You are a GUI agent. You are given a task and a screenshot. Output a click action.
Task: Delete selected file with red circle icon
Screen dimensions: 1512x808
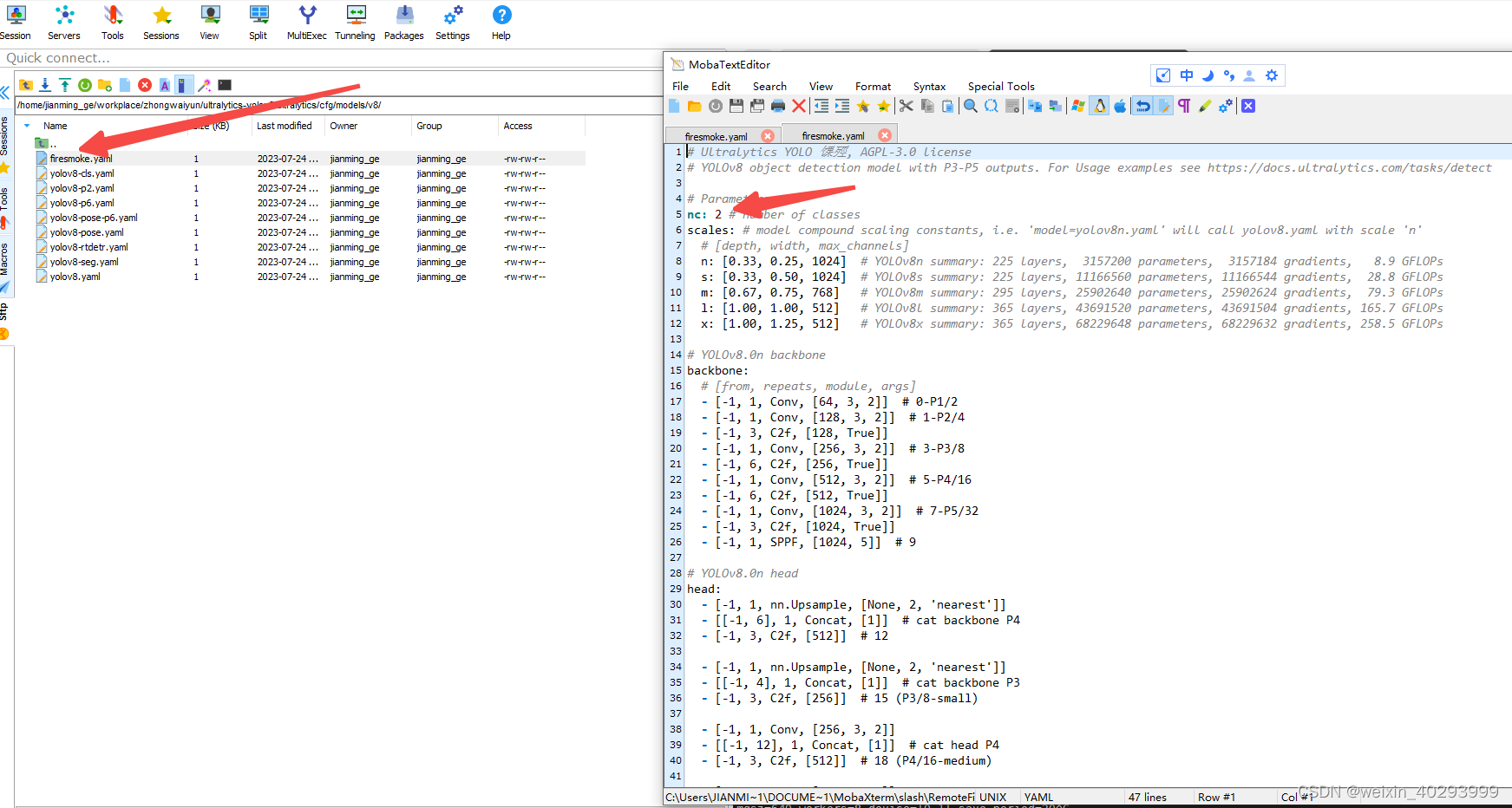tap(145, 85)
